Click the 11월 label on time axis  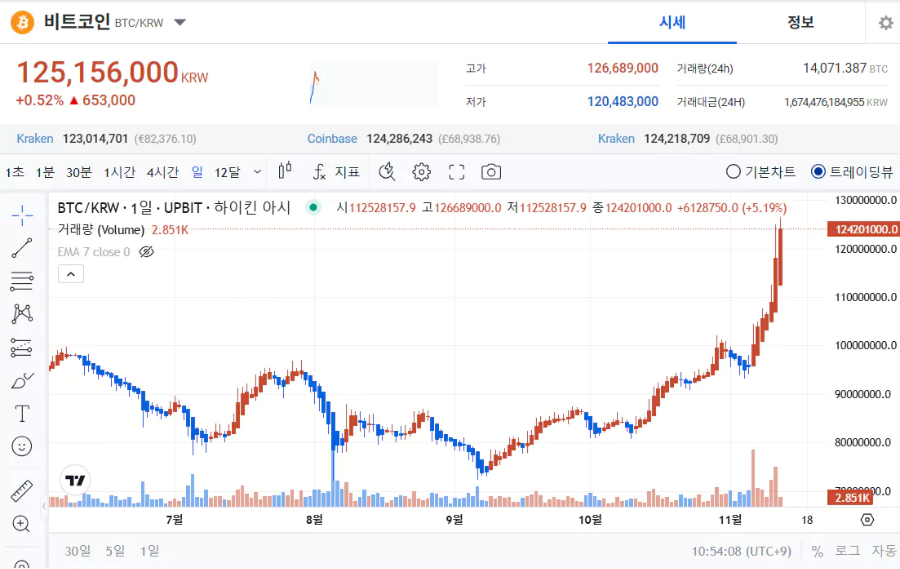pos(730,520)
